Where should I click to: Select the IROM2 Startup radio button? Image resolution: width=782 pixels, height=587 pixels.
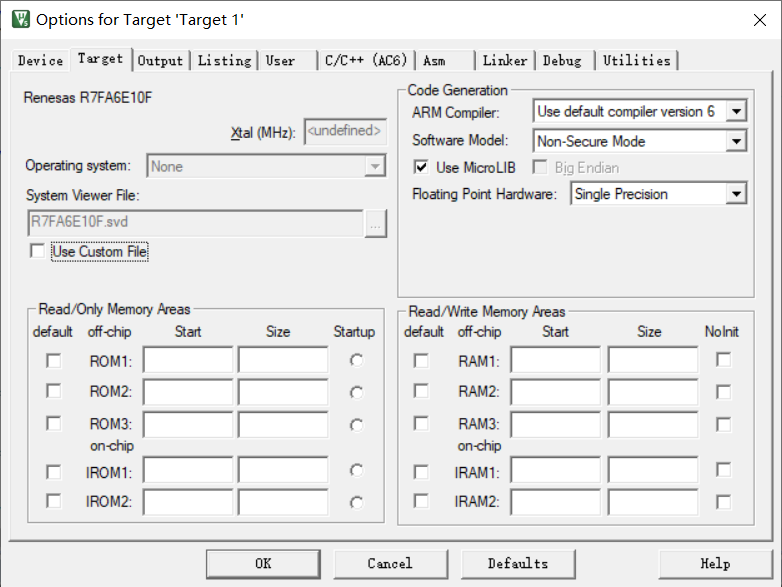pyautogui.click(x=357, y=503)
